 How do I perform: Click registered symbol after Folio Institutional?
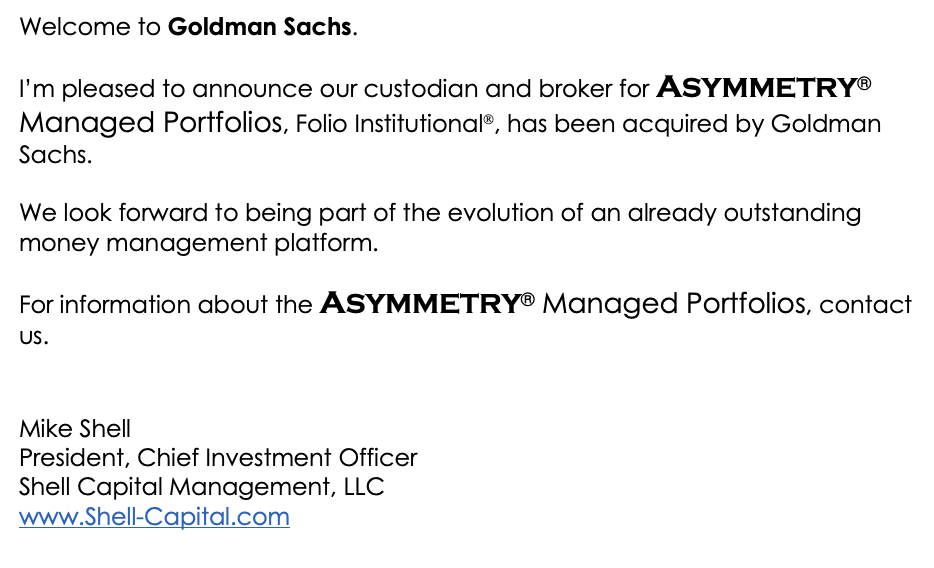489,121
